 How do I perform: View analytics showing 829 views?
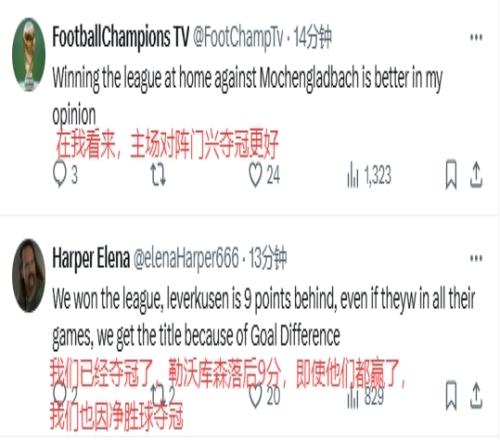pyautogui.click(x=365, y=396)
